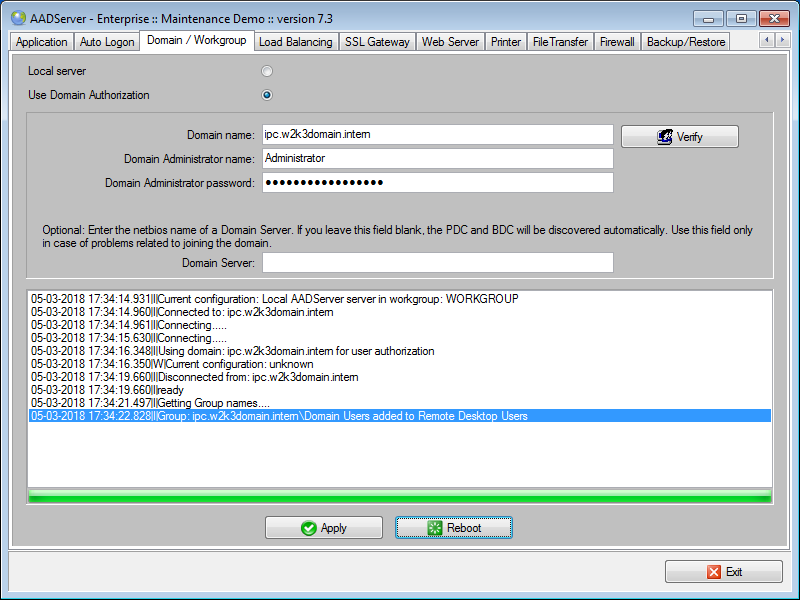800x600 pixels.
Task: Open the Application tab
Action: 41,42
